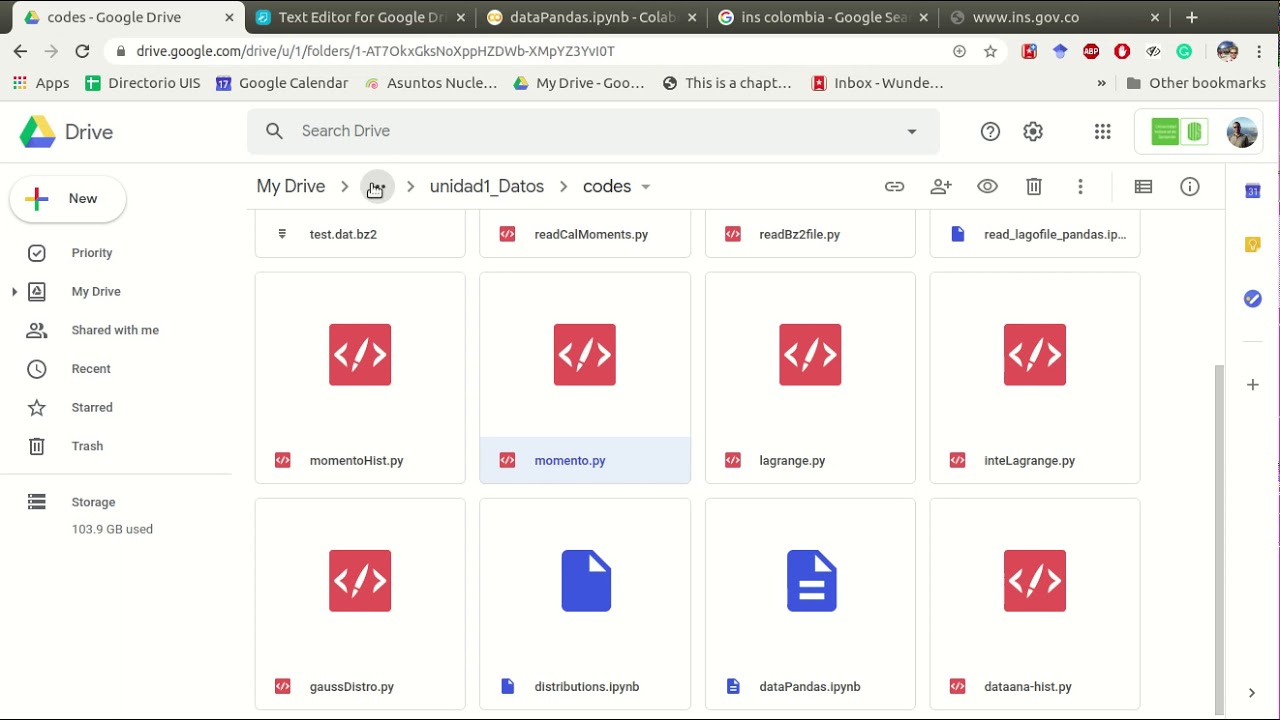This screenshot has height=720, width=1280.
Task: Select the distributions.ipynb file
Action: point(585,604)
